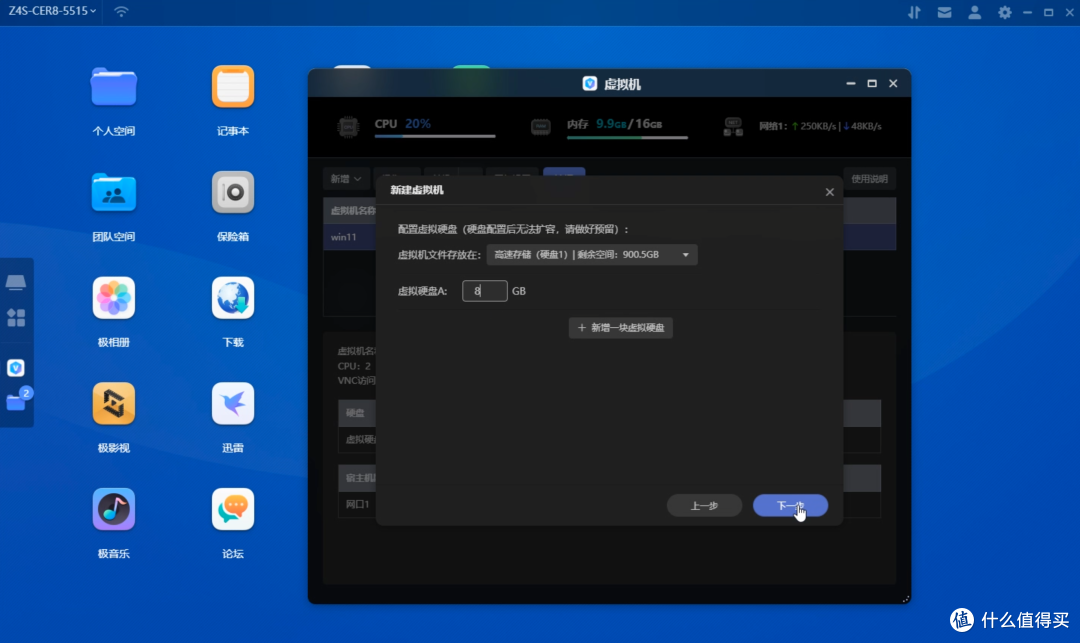Open transfer tasks arrows icon in top bar

[914, 12]
